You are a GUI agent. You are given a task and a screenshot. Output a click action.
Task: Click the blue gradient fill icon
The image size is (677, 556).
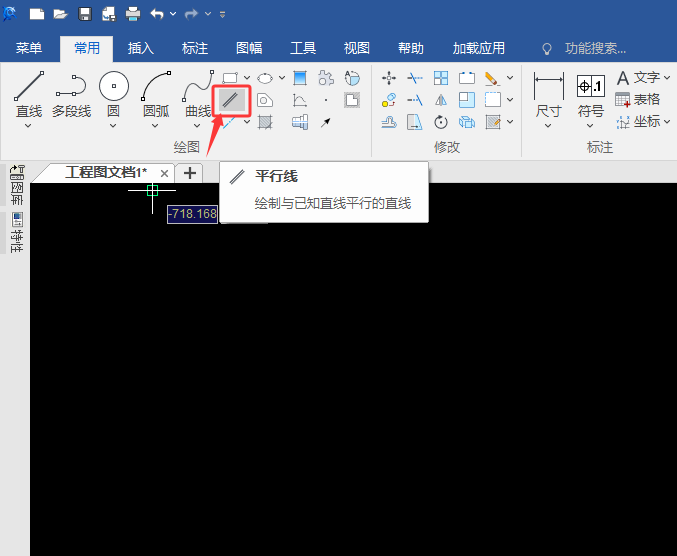[x=300, y=78]
